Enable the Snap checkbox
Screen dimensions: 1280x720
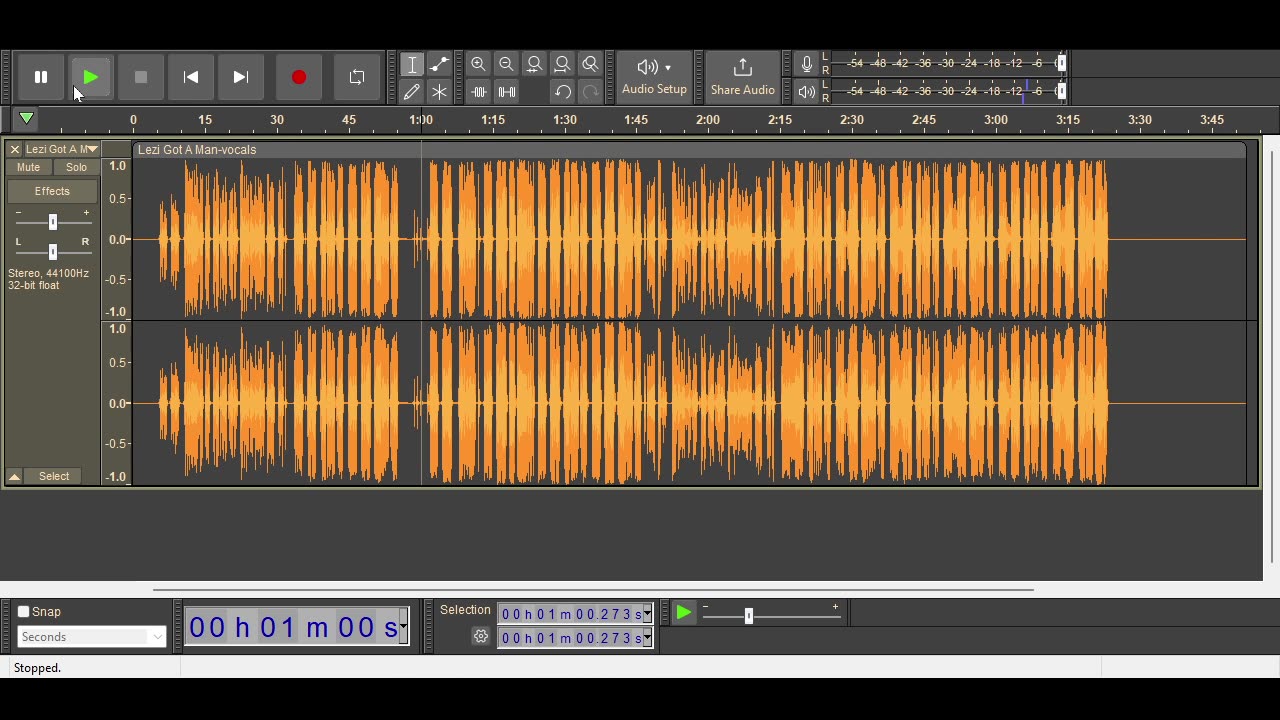24,612
